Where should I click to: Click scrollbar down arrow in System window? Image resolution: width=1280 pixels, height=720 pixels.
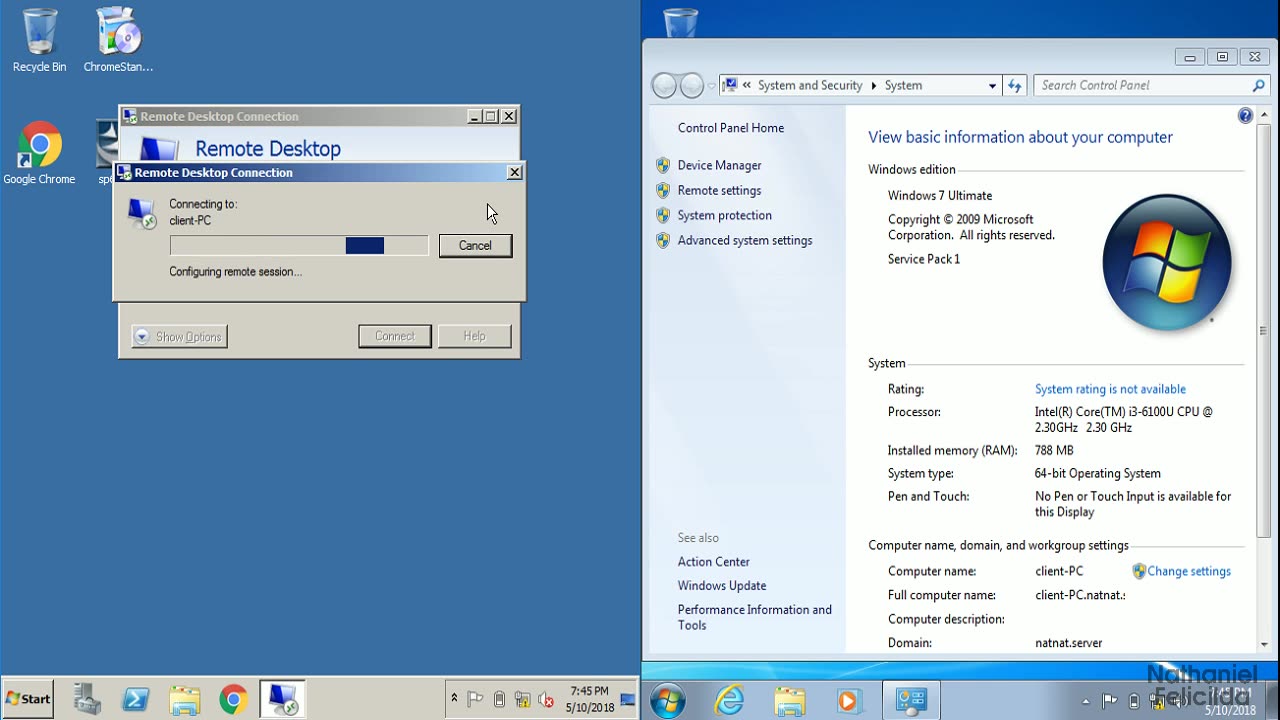tap(1264, 645)
